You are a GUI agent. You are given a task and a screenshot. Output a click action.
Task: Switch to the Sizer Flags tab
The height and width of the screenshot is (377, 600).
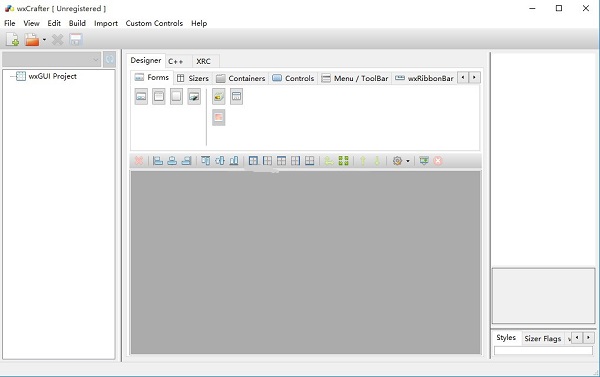click(543, 338)
